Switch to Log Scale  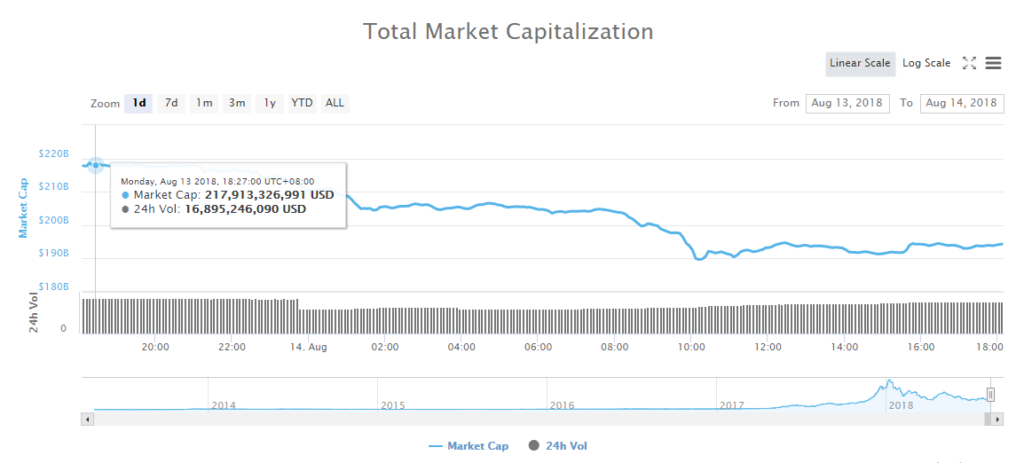click(x=926, y=63)
